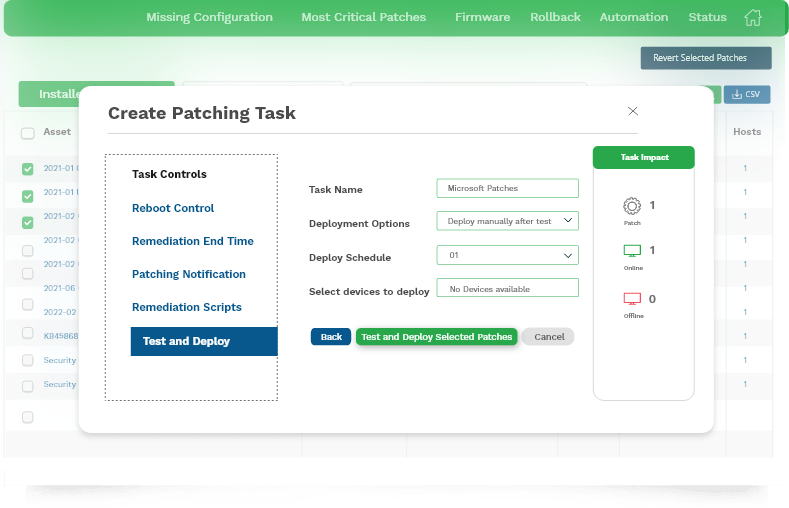Uncheck the third checked asset row checkbox
The image size is (789, 508).
click(28, 222)
